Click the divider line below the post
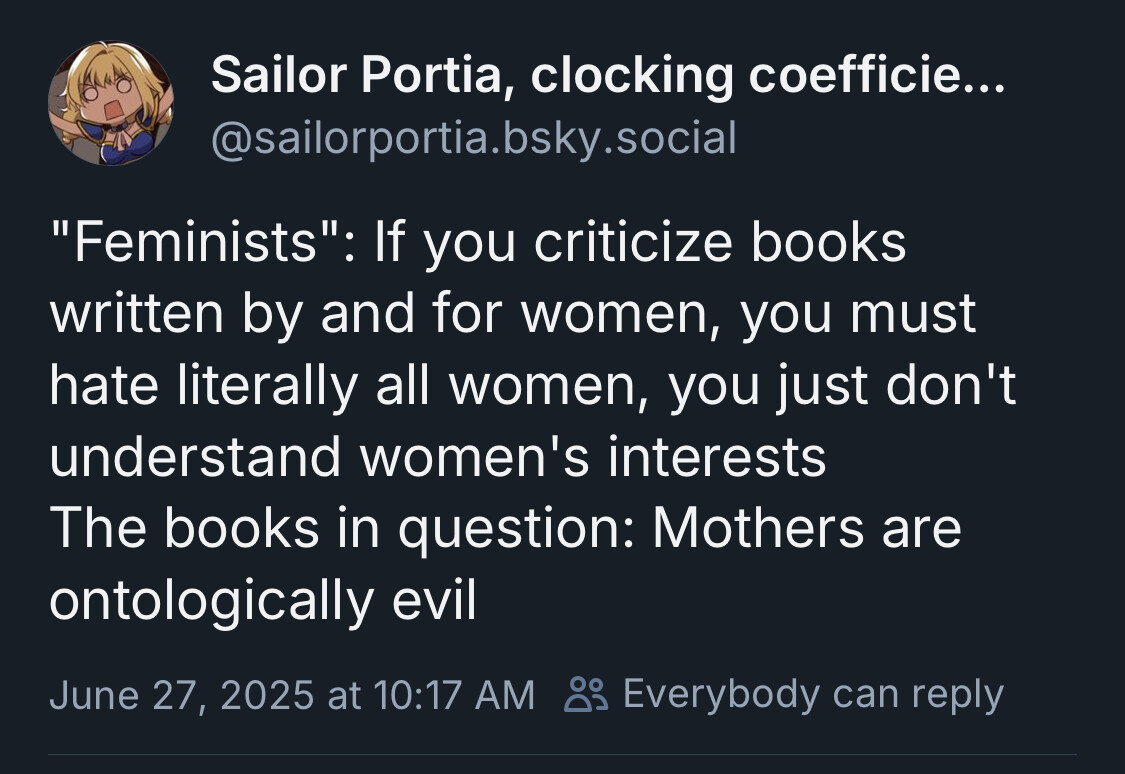This screenshot has height=774, width=1125. pyautogui.click(x=562, y=754)
